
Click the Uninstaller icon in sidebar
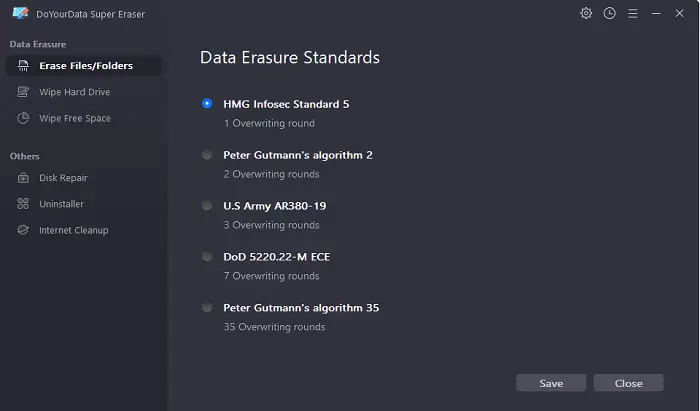23,204
